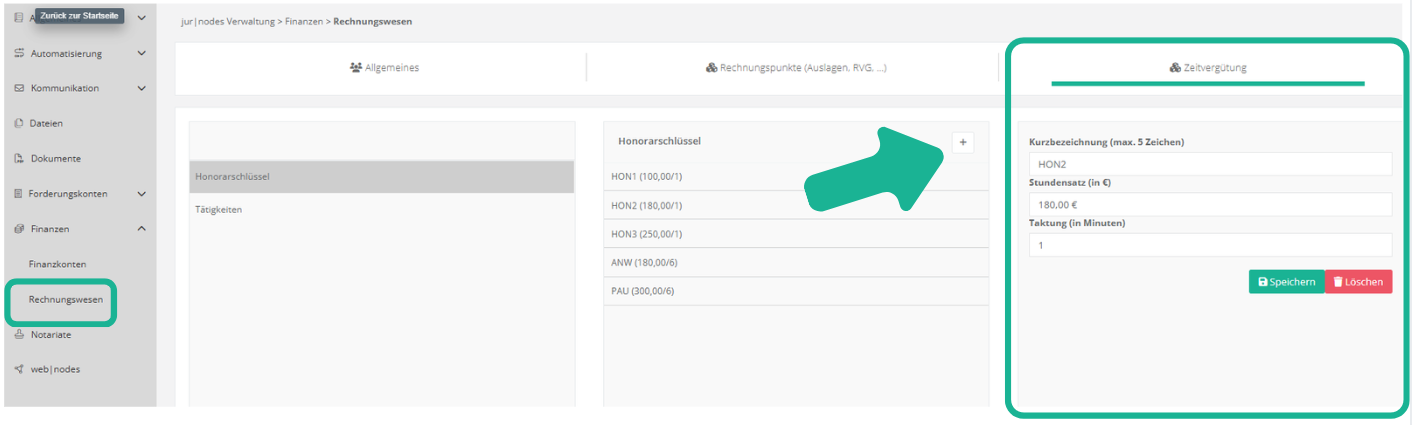1412x425 pixels.
Task: Click the Kommunikation envelope icon
Action: pyautogui.click(x=19, y=89)
